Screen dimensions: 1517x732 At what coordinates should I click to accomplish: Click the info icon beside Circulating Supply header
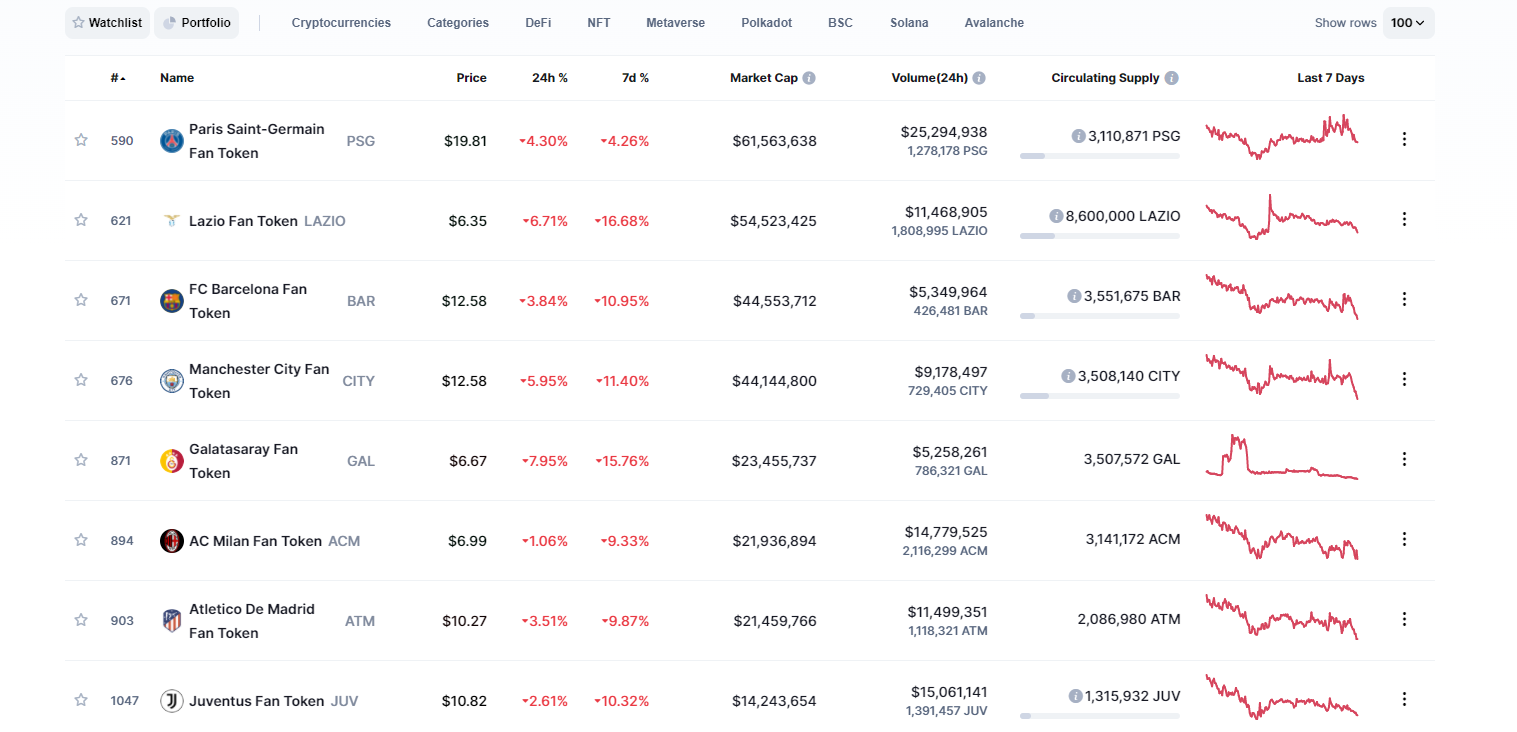click(x=1171, y=78)
